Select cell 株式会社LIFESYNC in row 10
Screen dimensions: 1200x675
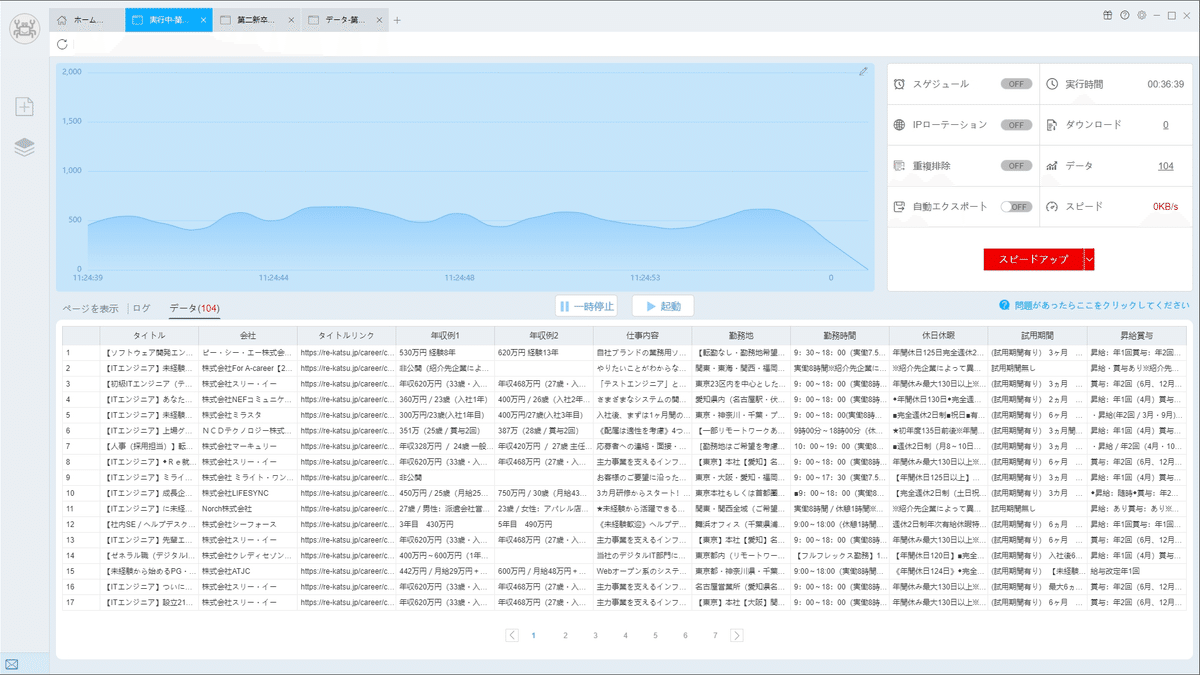[247, 493]
